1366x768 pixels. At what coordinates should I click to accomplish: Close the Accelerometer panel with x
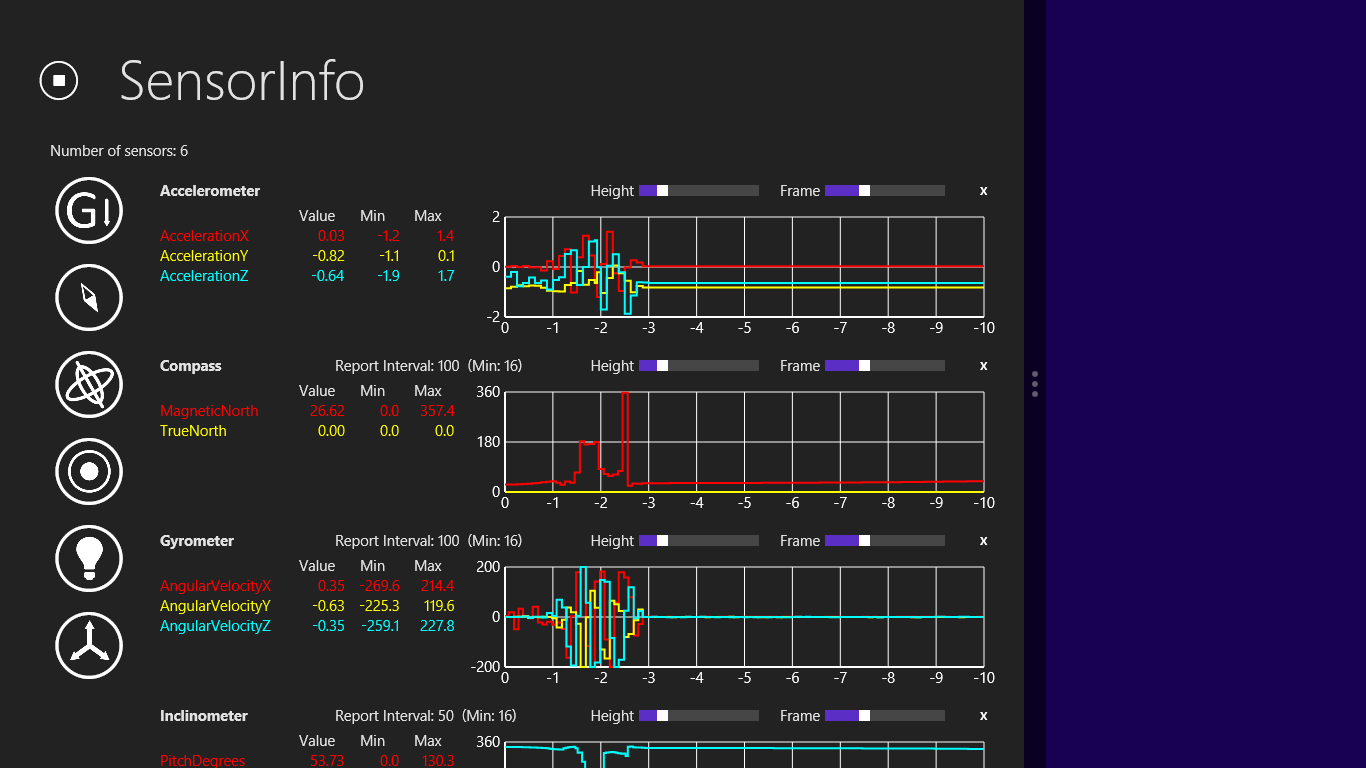coord(983,191)
